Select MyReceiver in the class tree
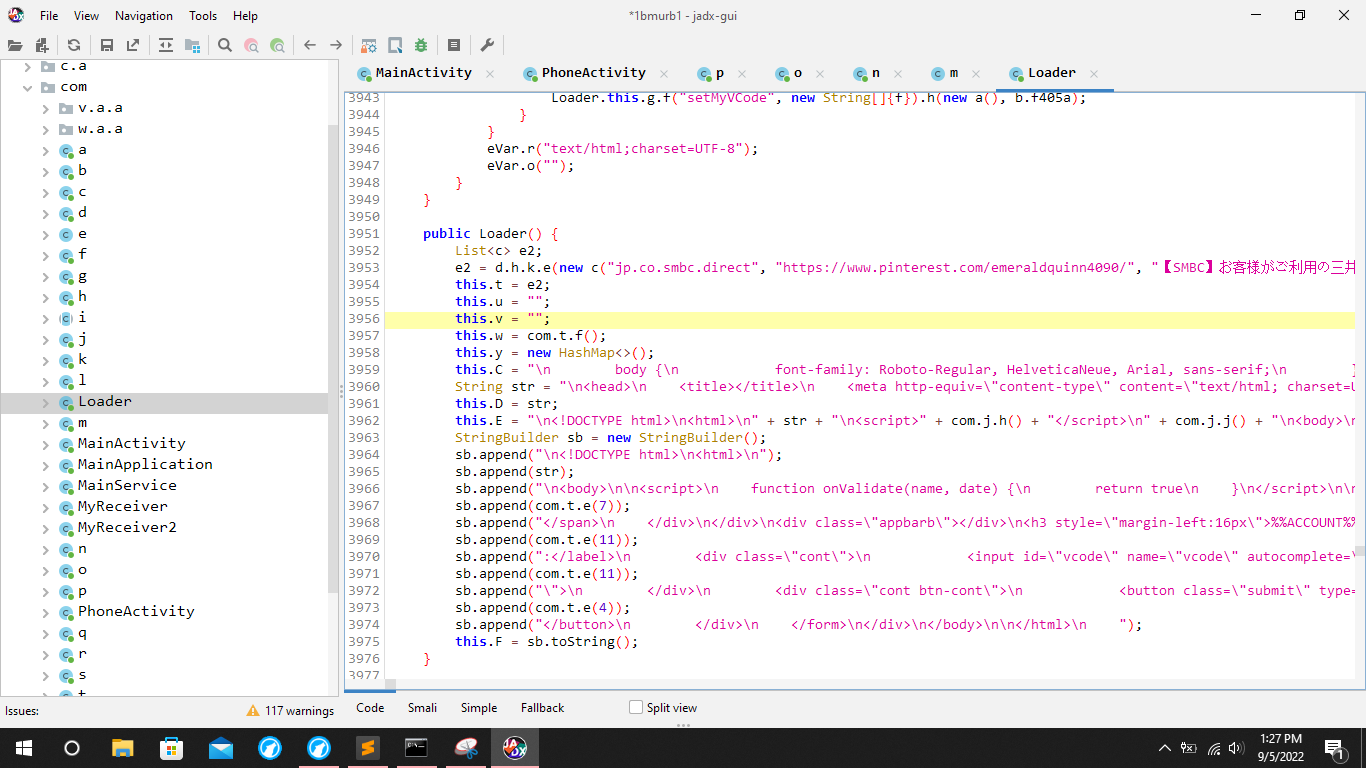The width and height of the screenshot is (1366, 768). 123,506
